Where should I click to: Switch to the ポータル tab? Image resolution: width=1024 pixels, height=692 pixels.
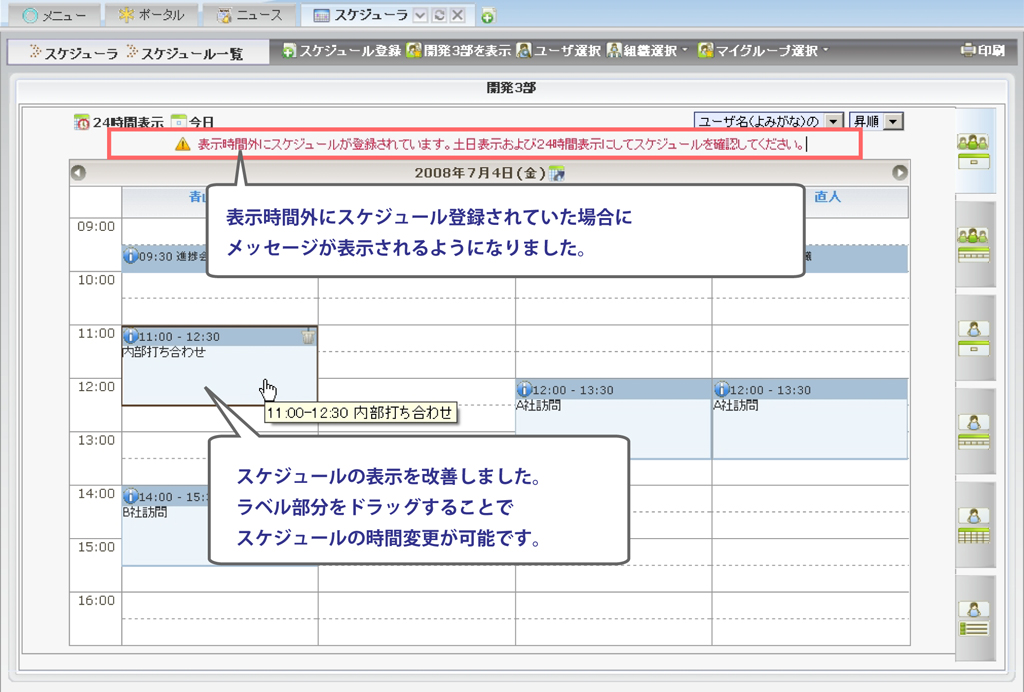point(151,15)
